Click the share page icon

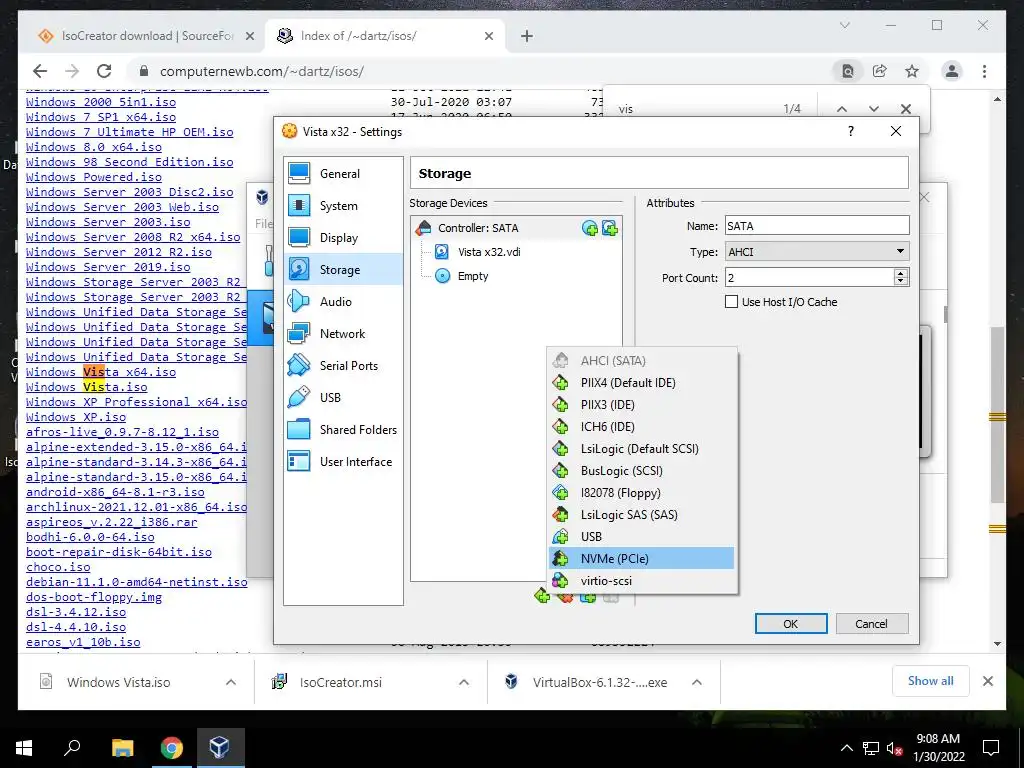tap(880, 71)
